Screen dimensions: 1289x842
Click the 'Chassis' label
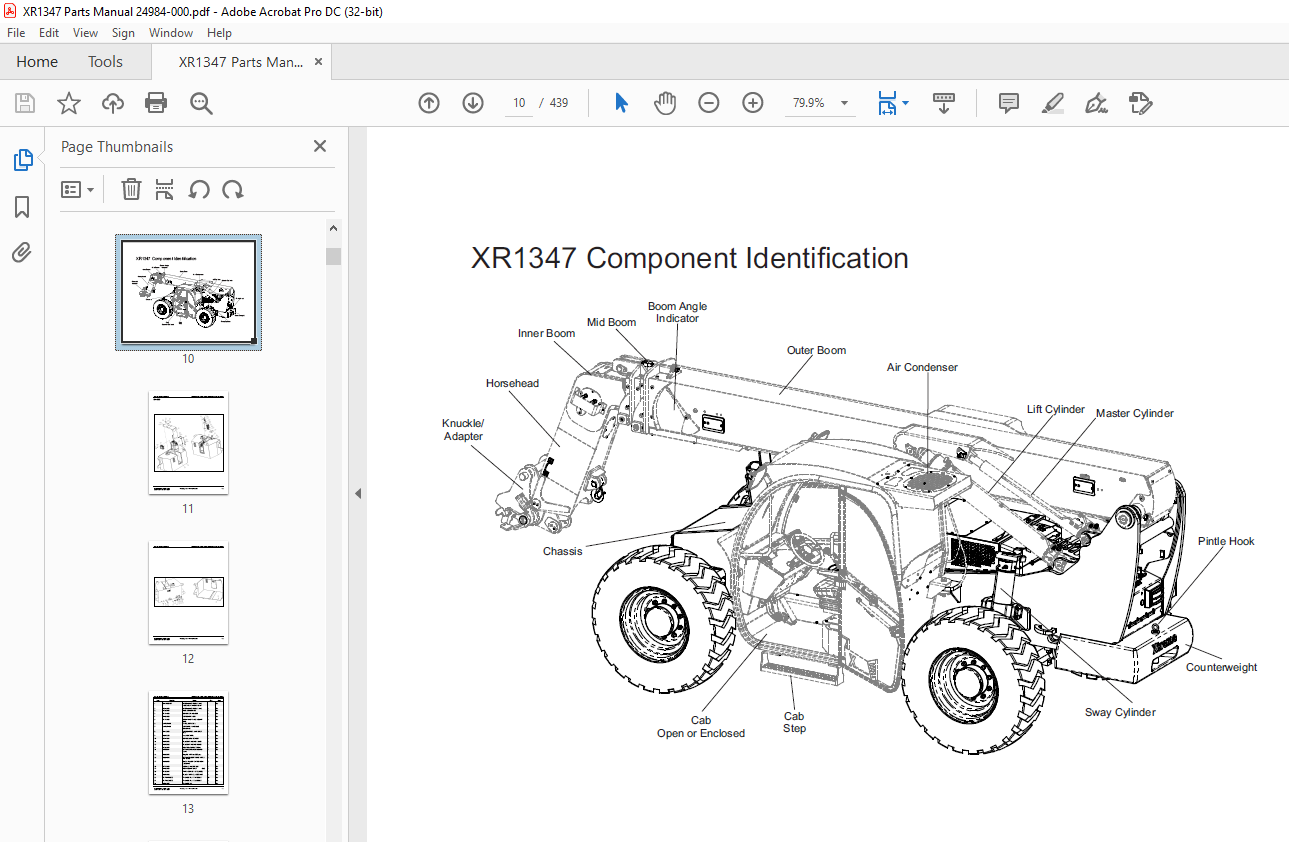[562, 551]
